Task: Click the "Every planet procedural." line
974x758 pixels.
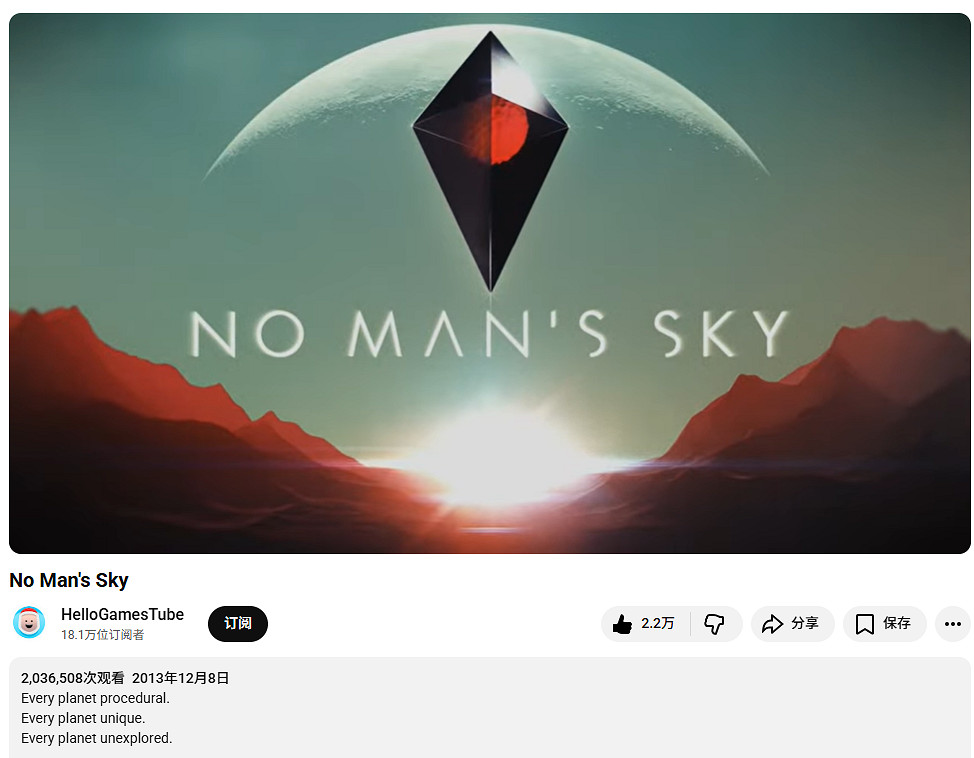Action: point(95,698)
